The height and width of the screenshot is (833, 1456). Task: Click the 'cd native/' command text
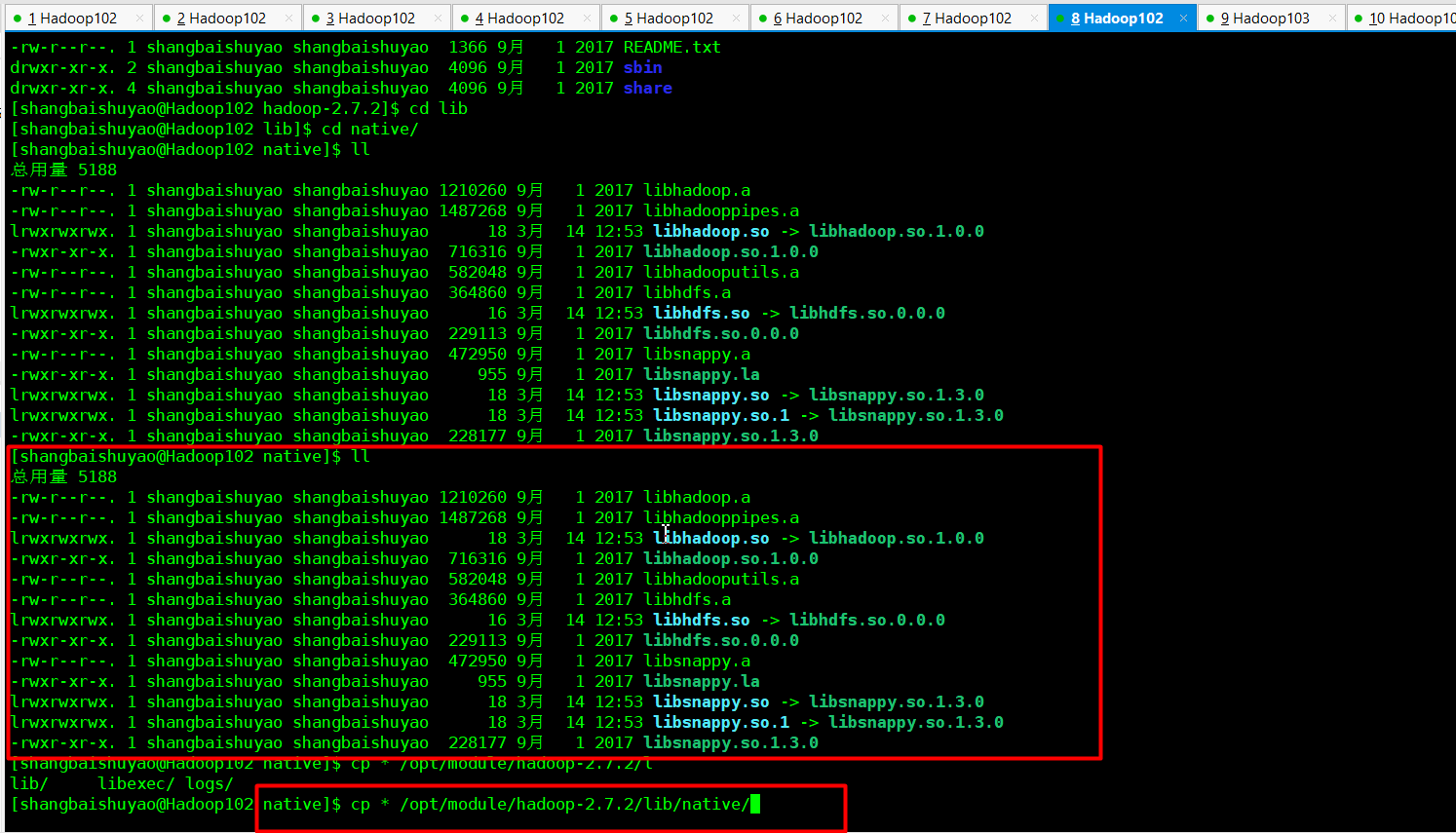tap(370, 129)
